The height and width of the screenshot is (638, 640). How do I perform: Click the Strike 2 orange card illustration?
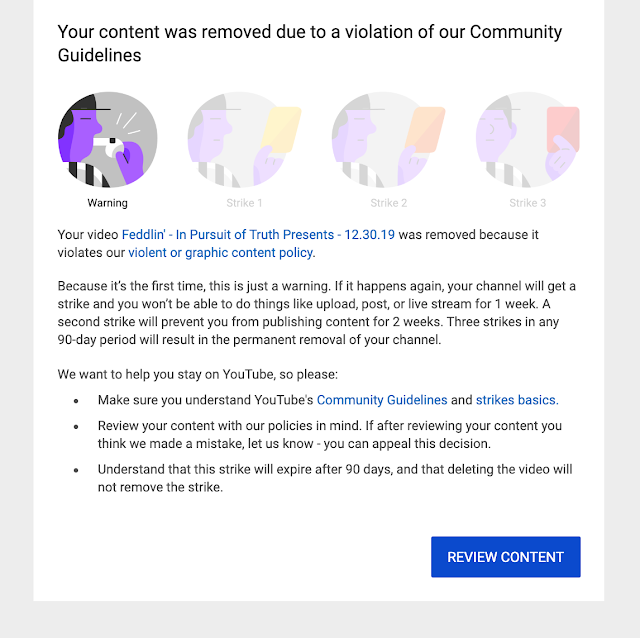[x=388, y=141]
